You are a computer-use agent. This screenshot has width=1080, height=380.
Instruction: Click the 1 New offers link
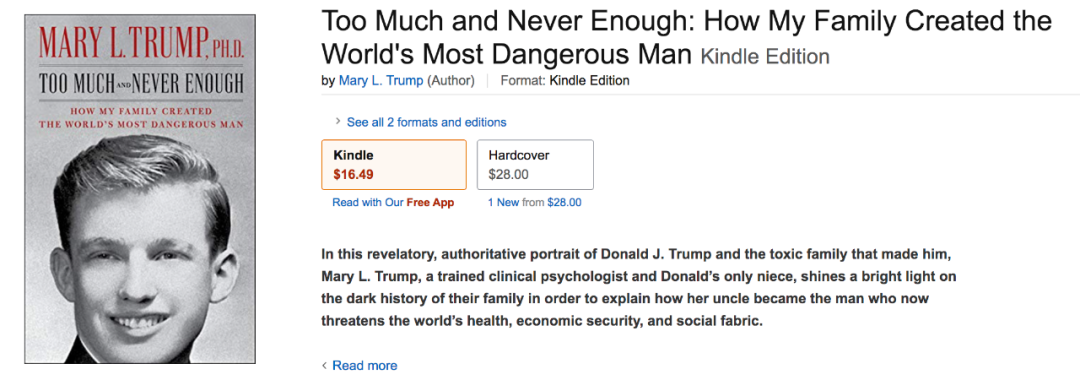503,202
